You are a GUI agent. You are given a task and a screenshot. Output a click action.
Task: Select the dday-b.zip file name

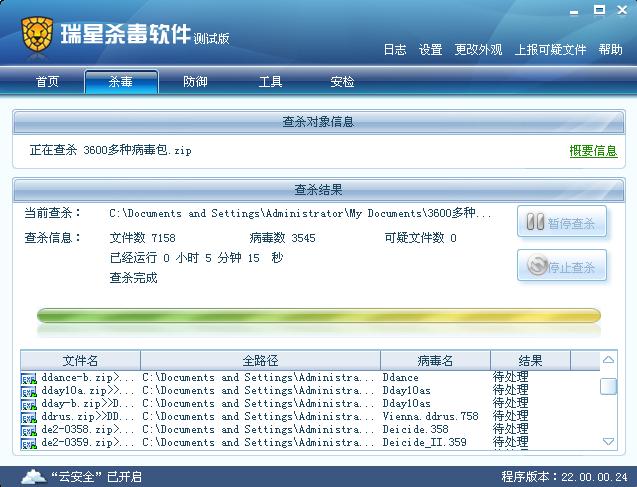(88, 404)
